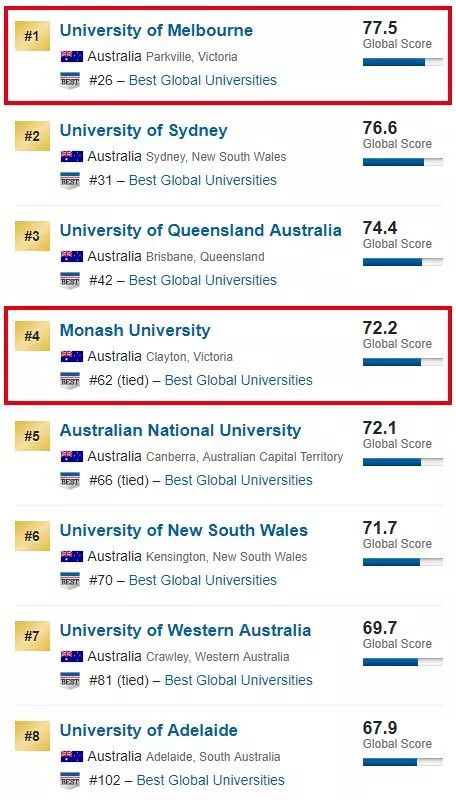The width and height of the screenshot is (456, 800).
Task: Click Best Global Universities link beside #31
Action: 203,180
